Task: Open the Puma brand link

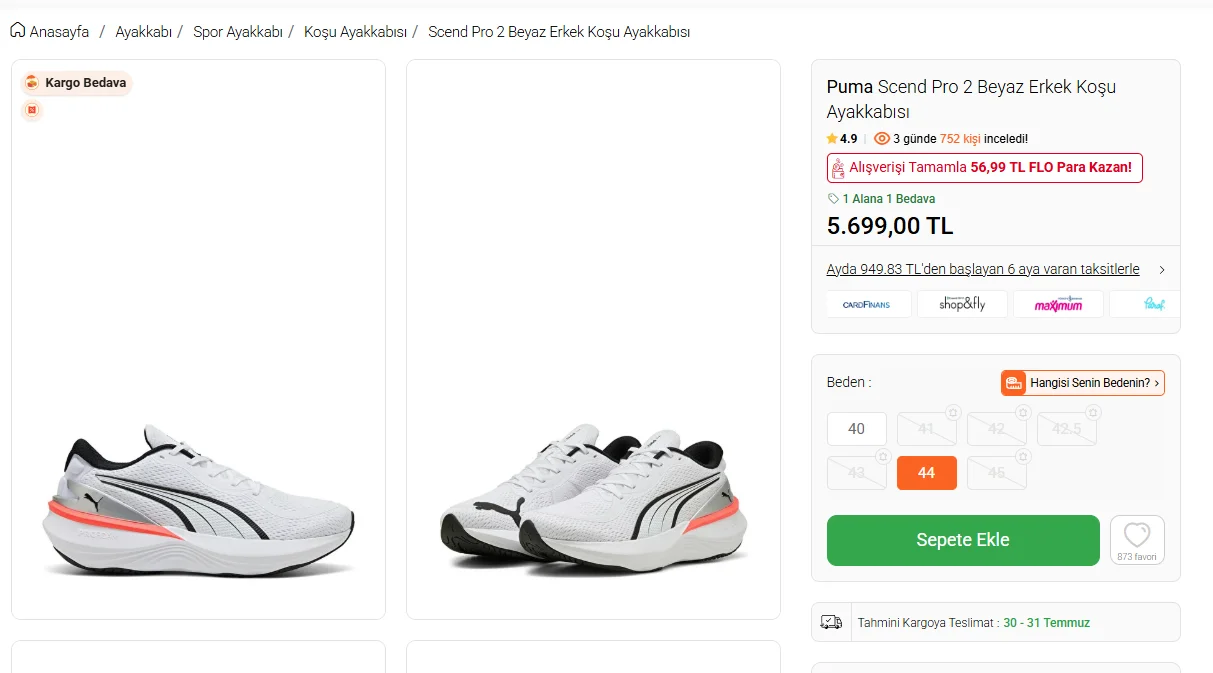Action: point(850,87)
